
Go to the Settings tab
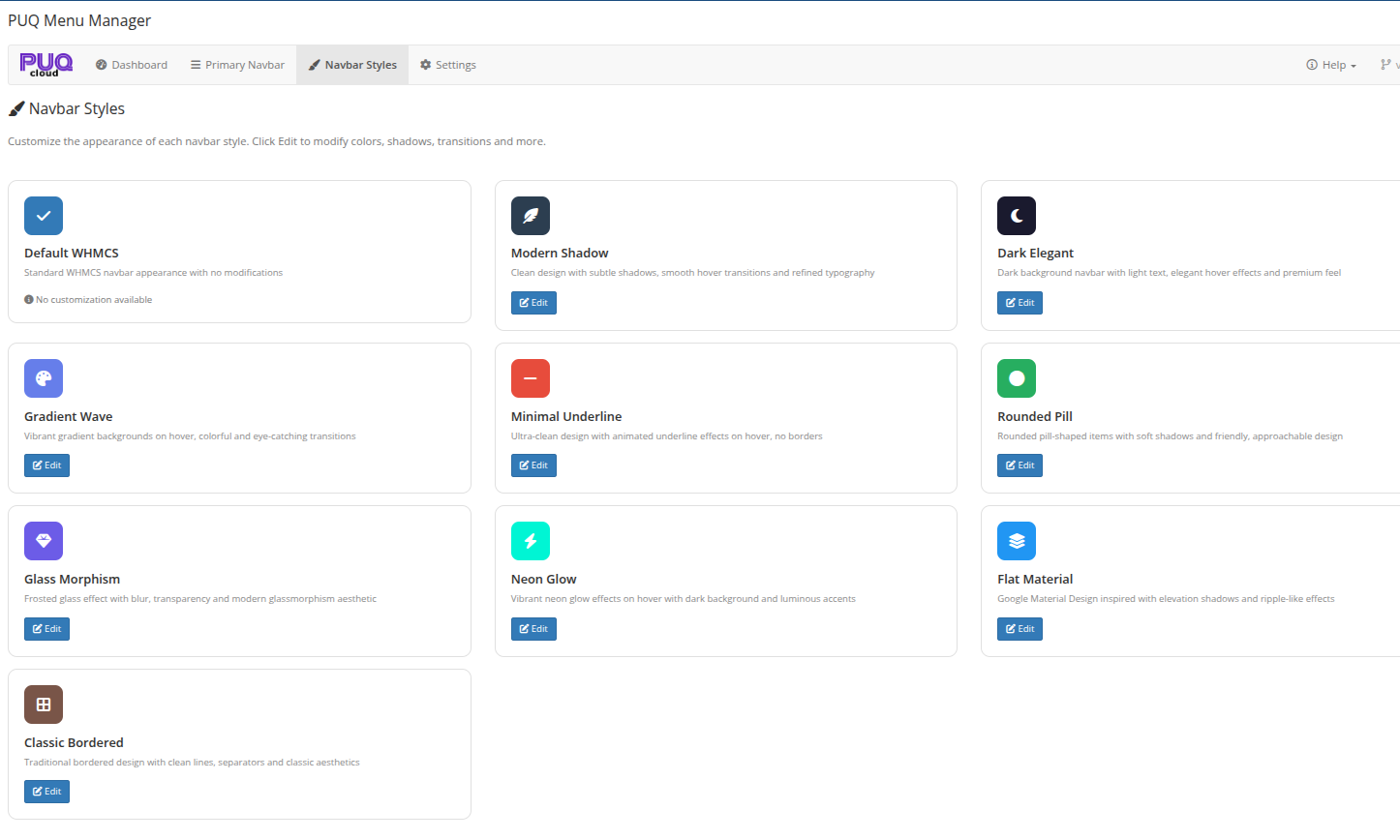[x=447, y=64]
